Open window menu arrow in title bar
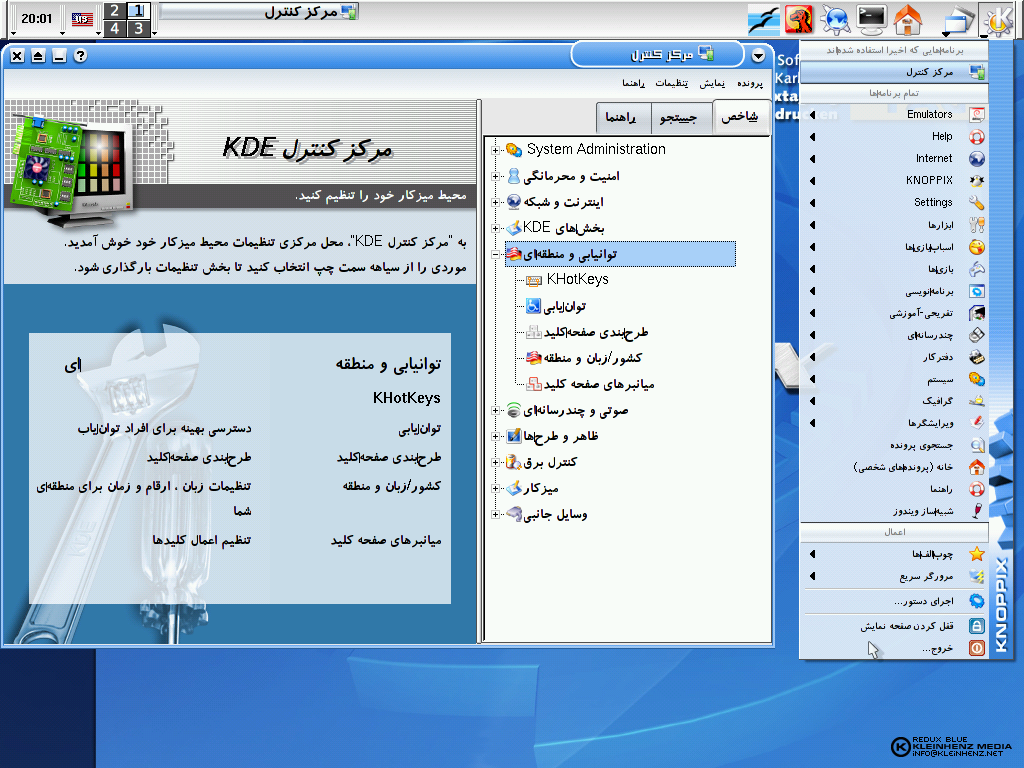The image size is (1024, 768). [x=758, y=56]
